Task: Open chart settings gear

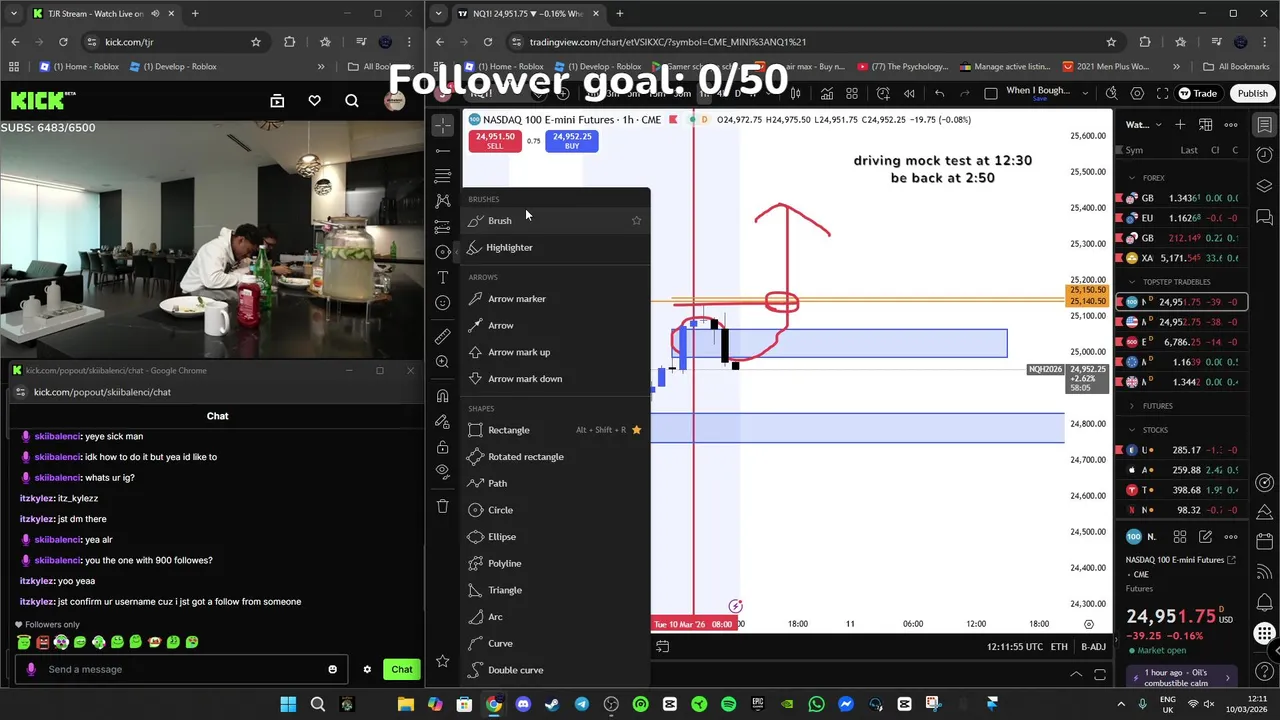Action: [x=1138, y=93]
